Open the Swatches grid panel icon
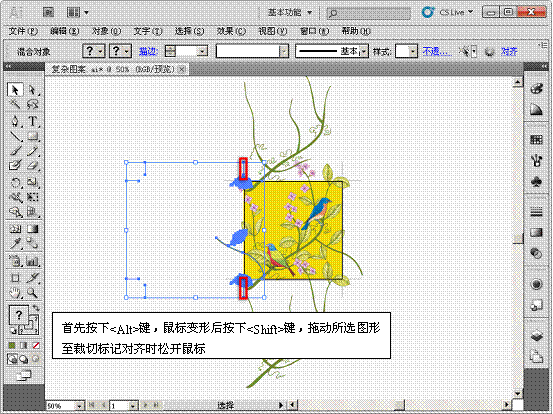The height and width of the screenshot is (414, 553). tap(536, 140)
